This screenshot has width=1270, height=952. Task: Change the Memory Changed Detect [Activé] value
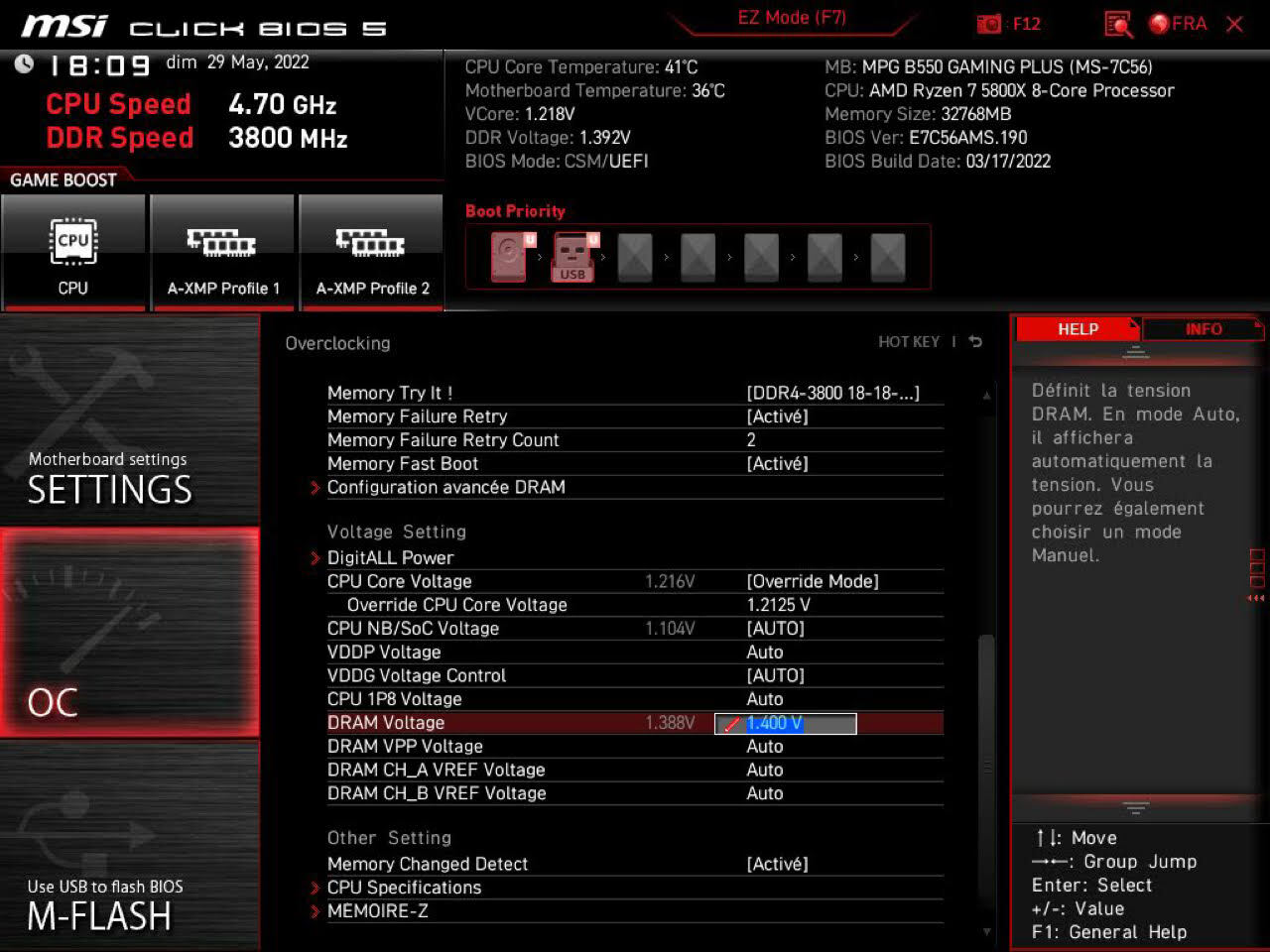(x=778, y=864)
